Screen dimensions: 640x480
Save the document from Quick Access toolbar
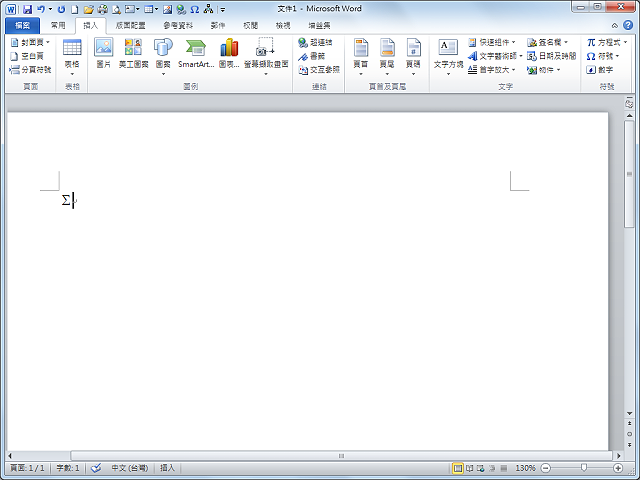pos(27,9)
